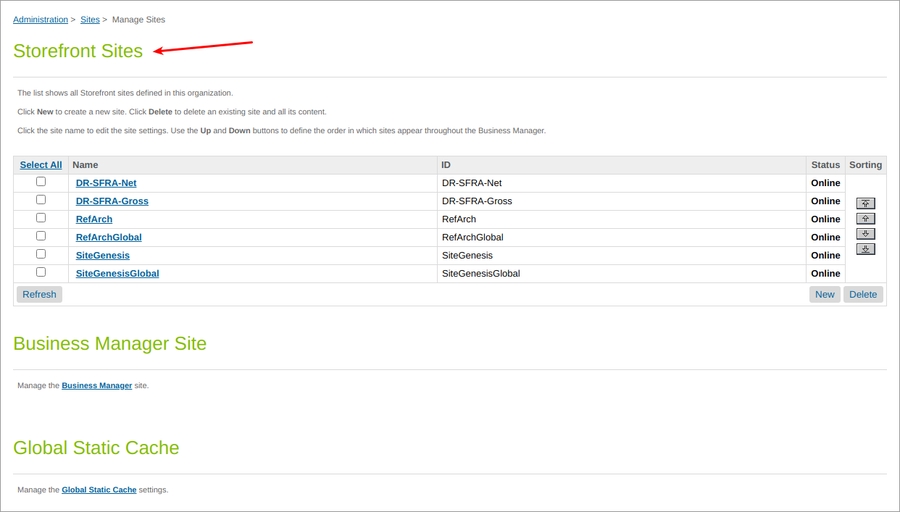Image resolution: width=900 pixels, height=512 pixels.
Task: Toggle the SiteGenesisGlobal checkbox
Action: 41,272
